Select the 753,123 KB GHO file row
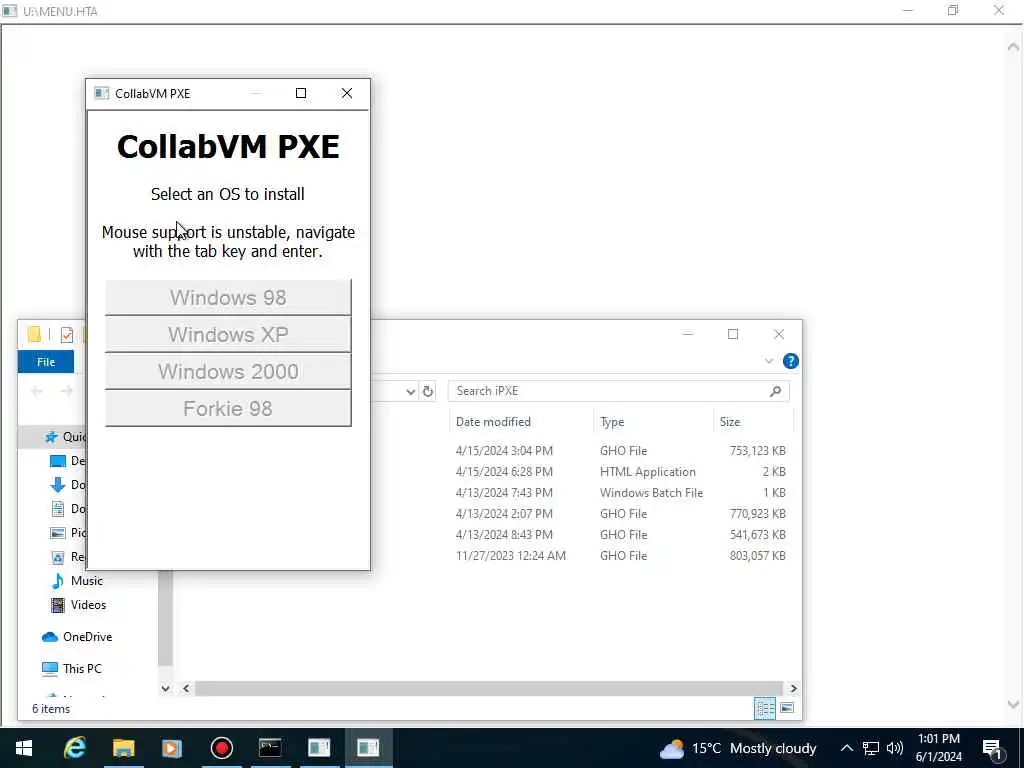This screenshot has width=1024, height=768. 620,451
